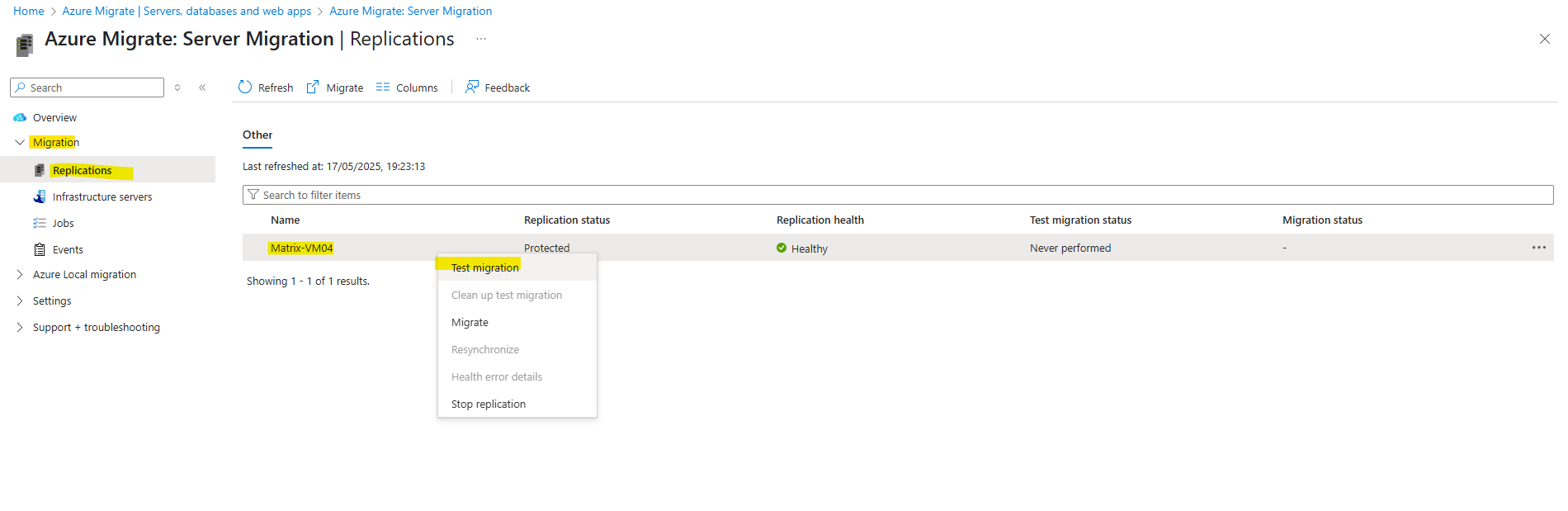Go to the Home breadcrumb link
1568x511 pixels.
(x=29, y=11)
